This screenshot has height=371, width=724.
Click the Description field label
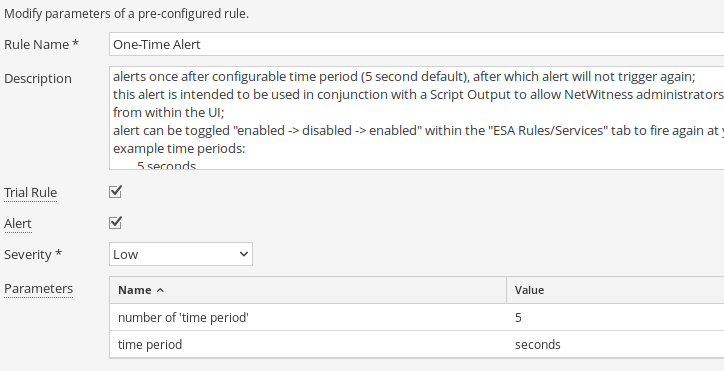point(38,79)
